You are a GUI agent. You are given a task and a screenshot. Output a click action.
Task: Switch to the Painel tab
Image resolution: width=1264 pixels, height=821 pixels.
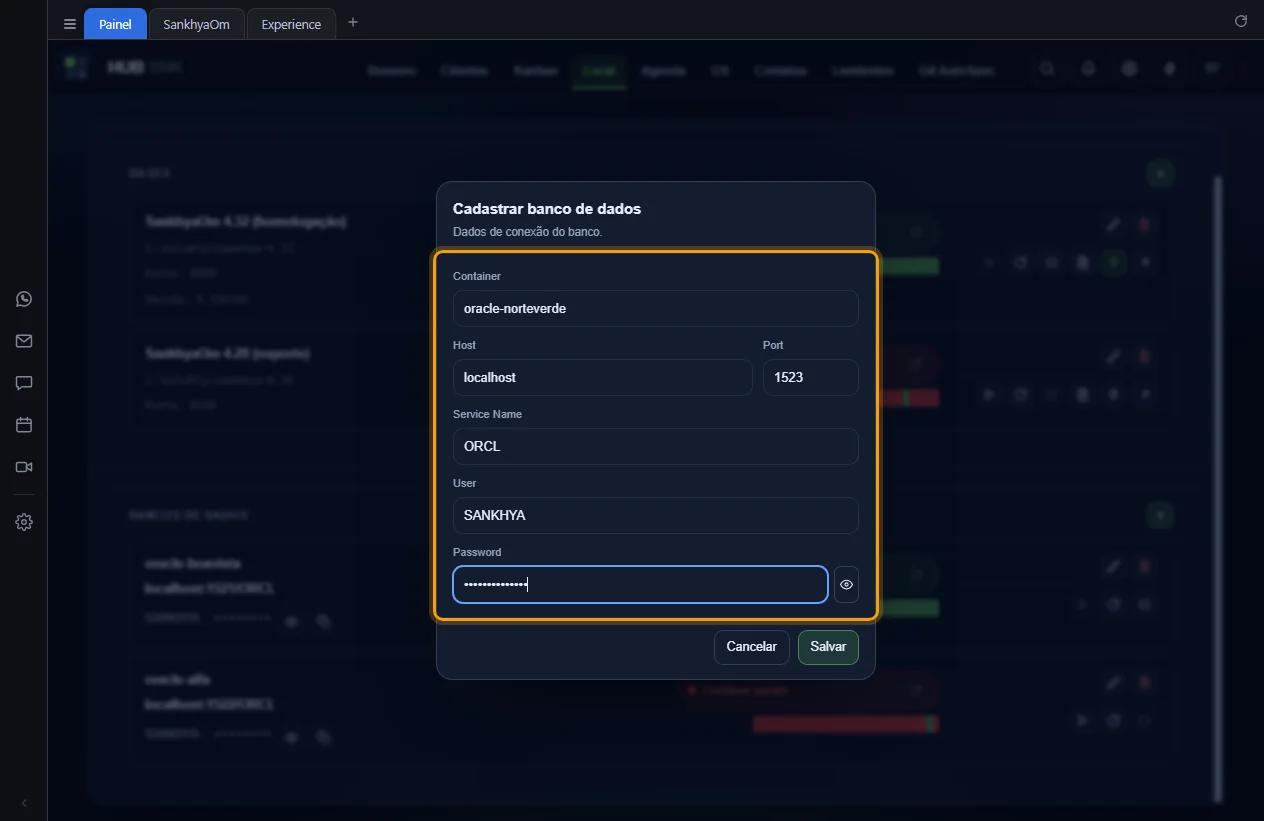click(x=115, y=24)
